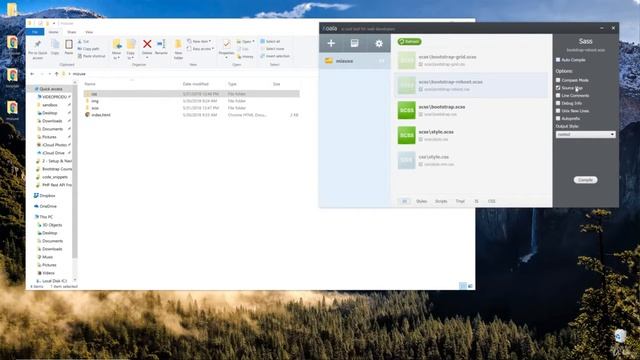The height and width of the screenshot is (360, 640).
Task: Click output path icon under bootstrap-grid.scss
Action: click(420, 64)
